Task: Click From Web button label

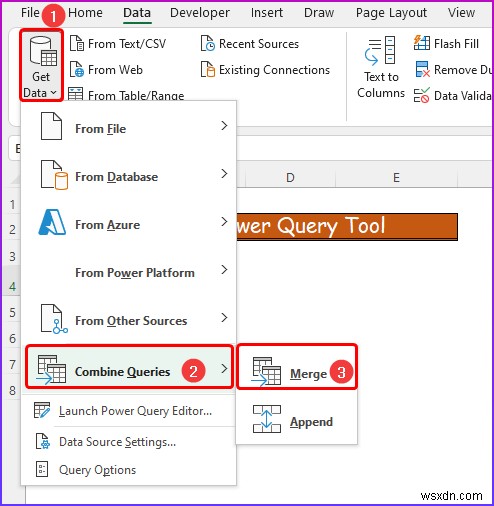Action: pyautogui.click(x=115, y=70)
